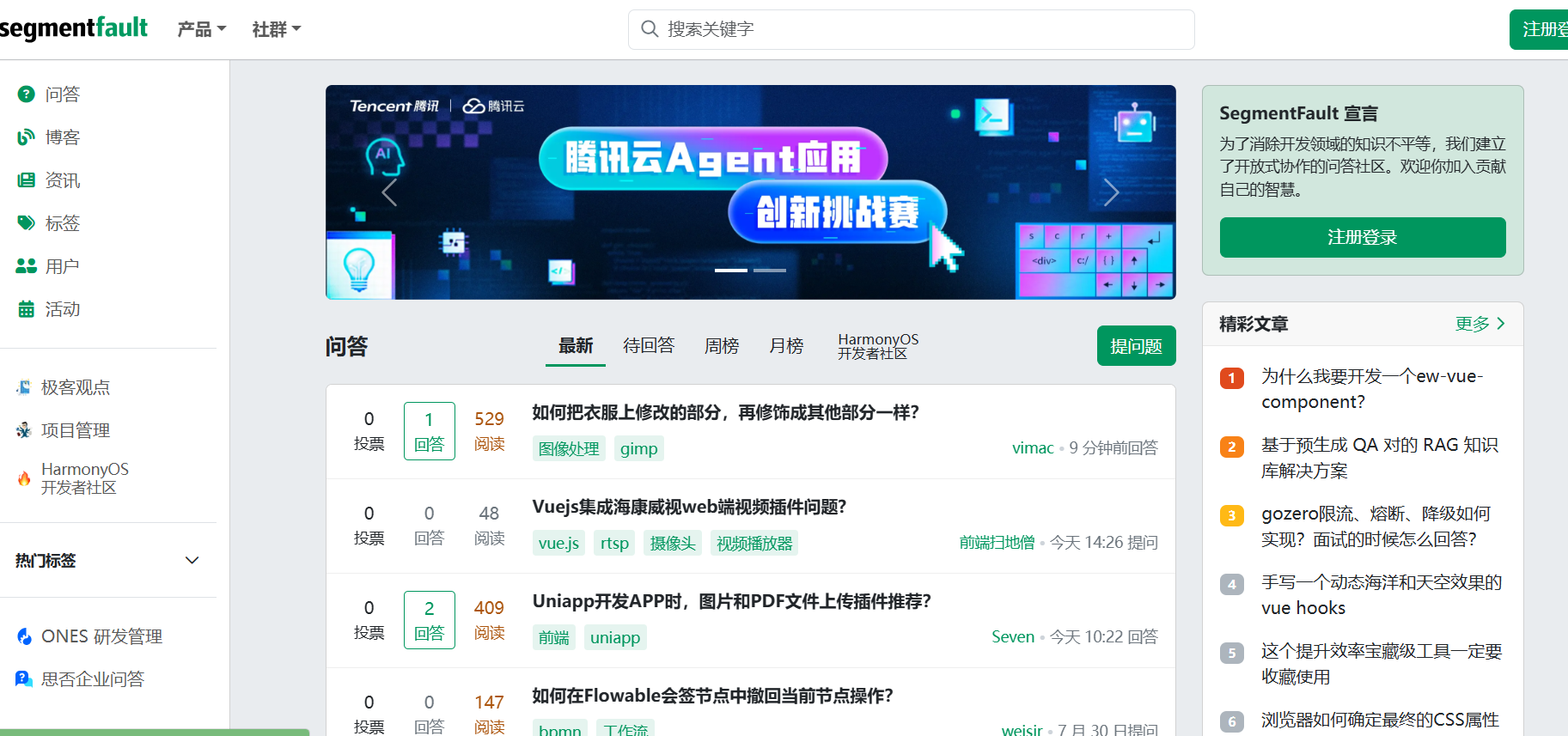Click the gimp tag

point(639,448)
